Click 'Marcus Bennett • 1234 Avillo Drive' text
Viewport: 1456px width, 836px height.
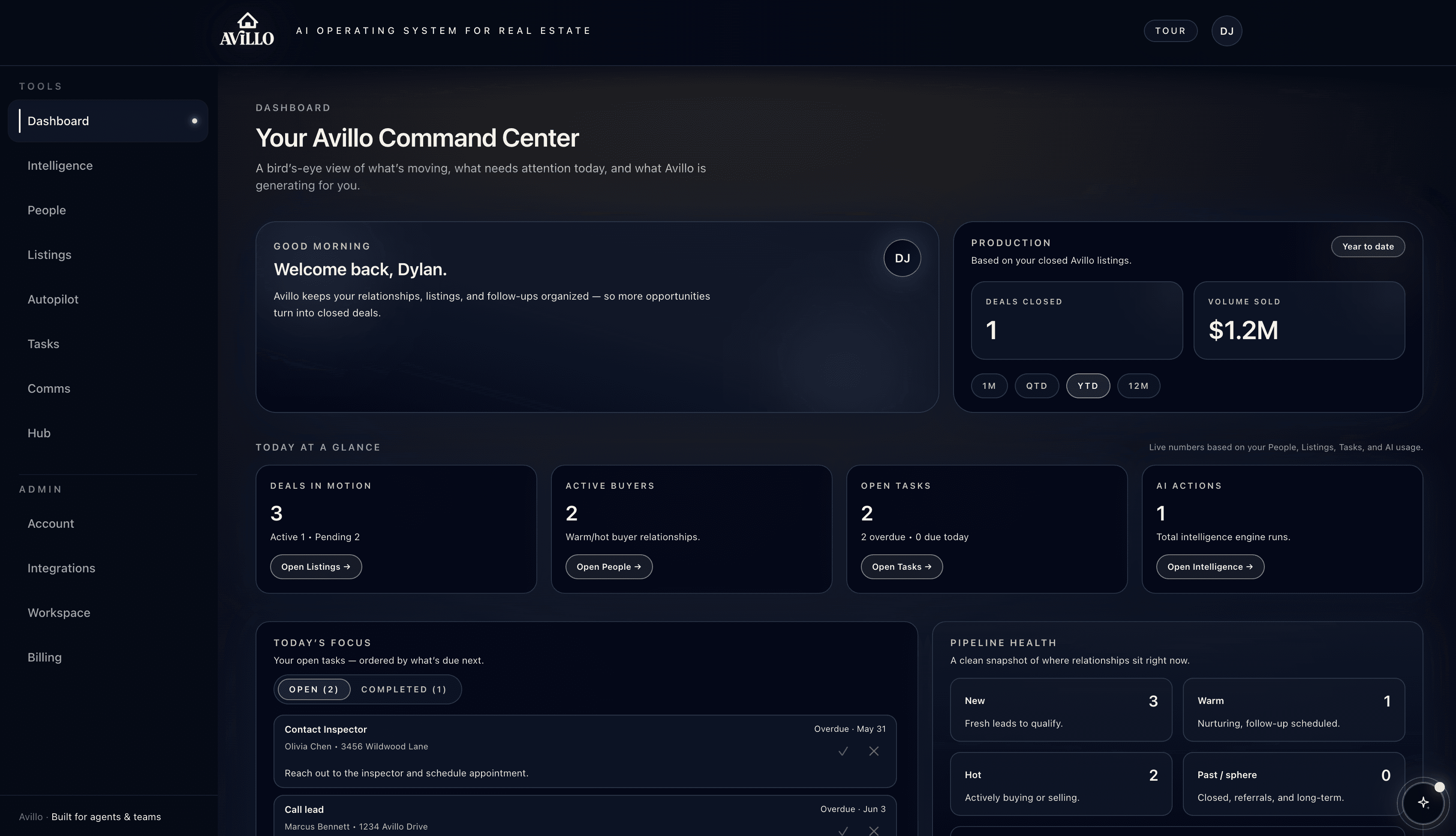coord(356,827)
